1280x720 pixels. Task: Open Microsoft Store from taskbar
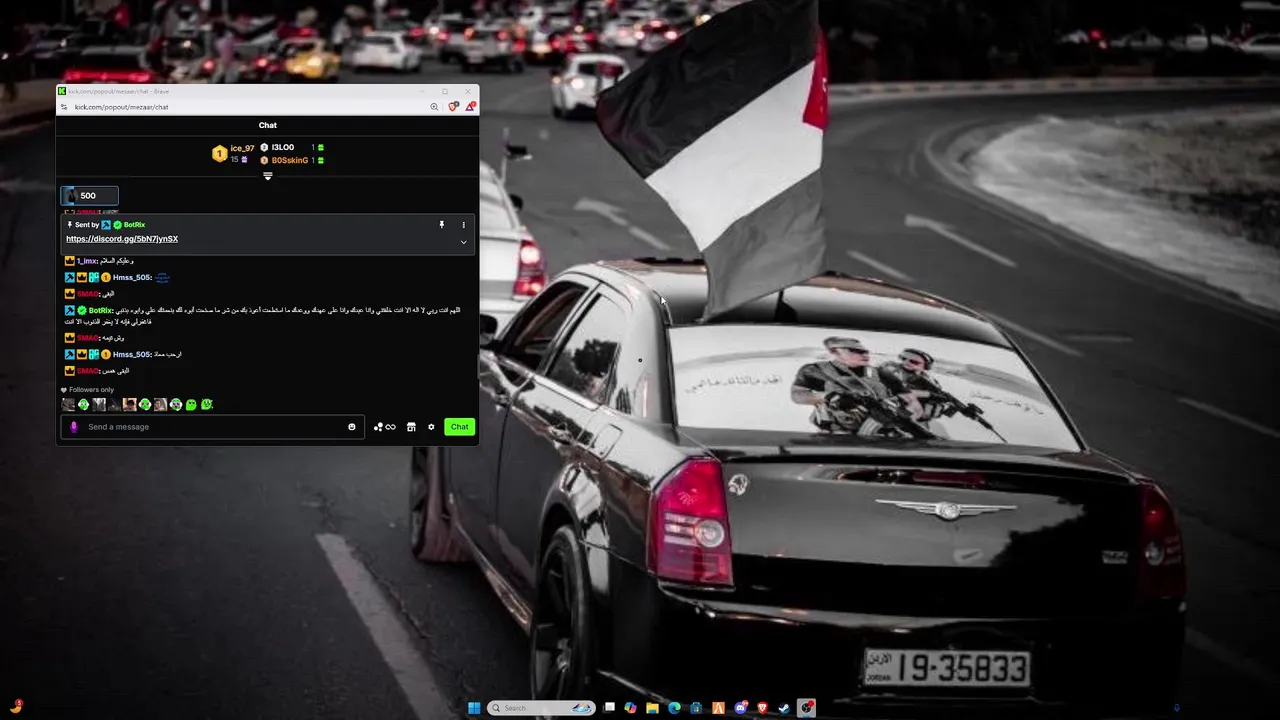(x=696, y=708)
